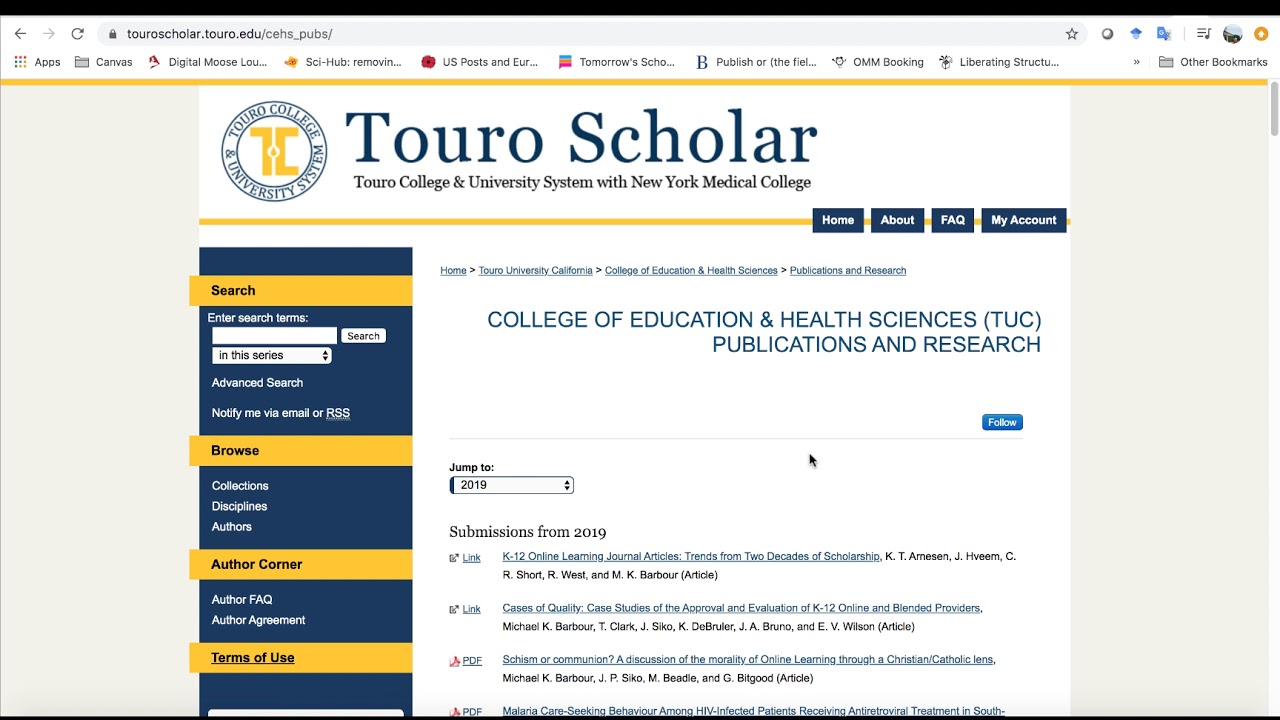The image size is (1280, 720).
Task: Go back using browser back arrow
Action: coord(20,33)
